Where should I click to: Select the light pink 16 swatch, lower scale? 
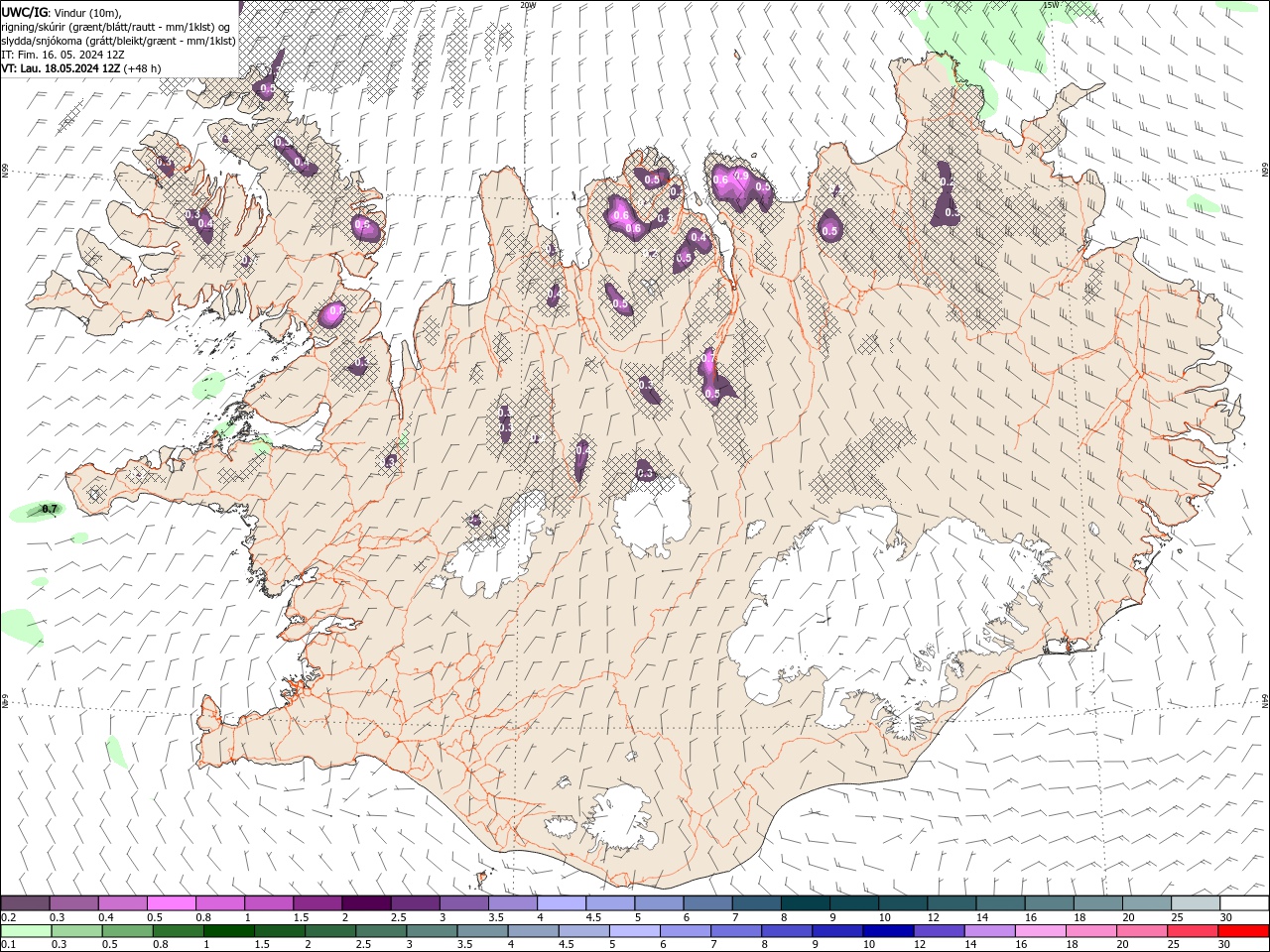coord(1041,931)
